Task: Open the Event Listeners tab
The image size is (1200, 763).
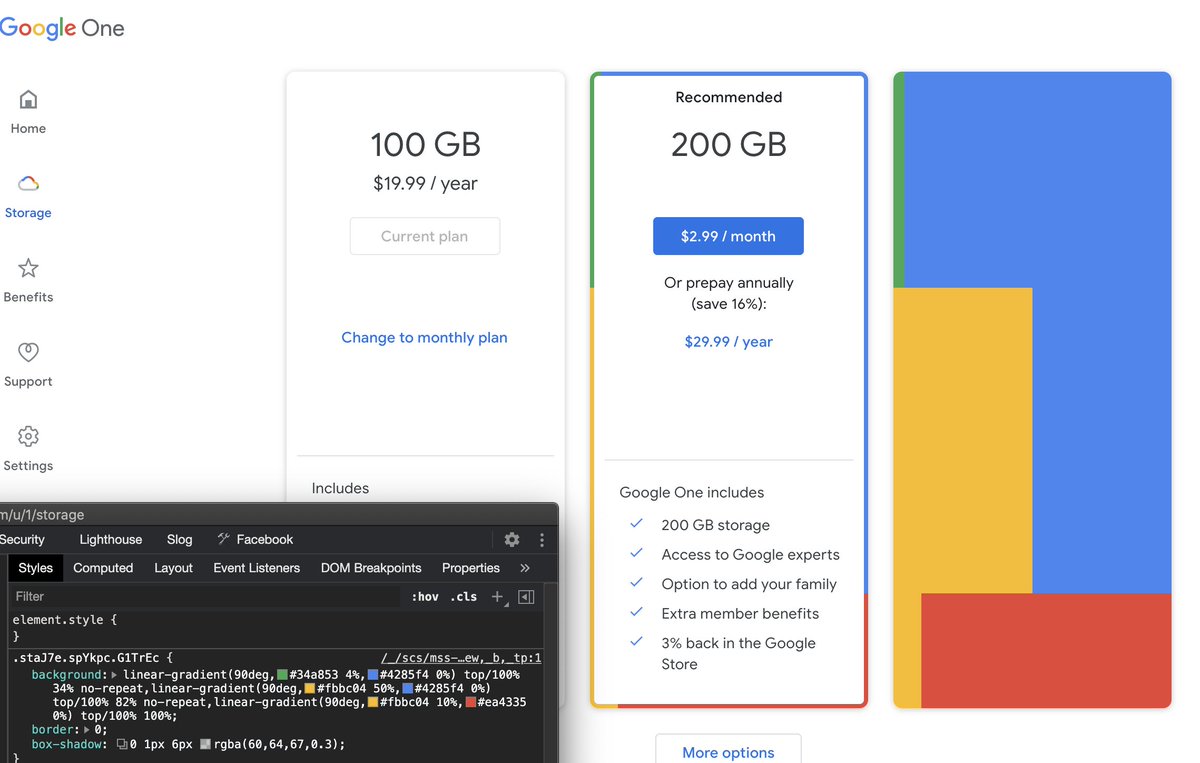Action: click(x=256, y=567)
